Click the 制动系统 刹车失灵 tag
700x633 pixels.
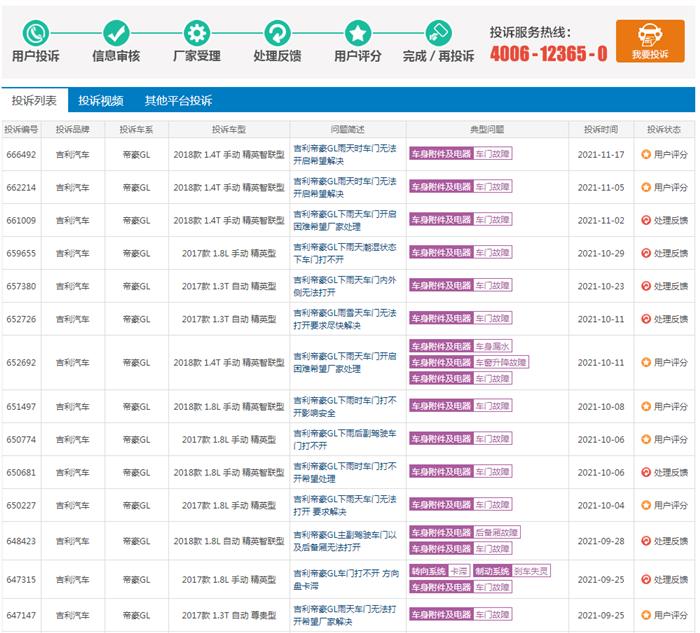click(x=512, y=571)
